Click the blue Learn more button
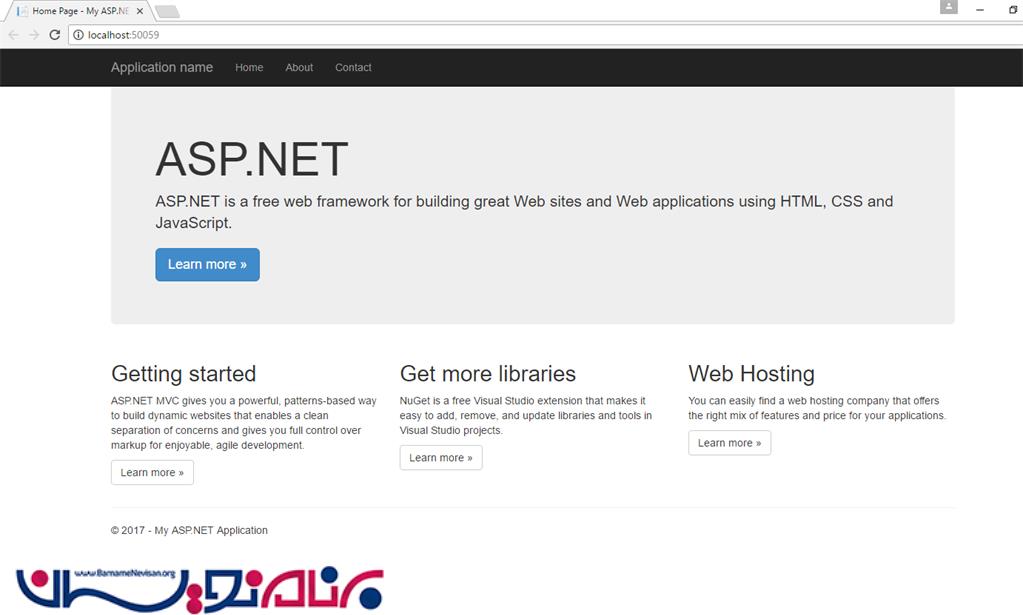The height and width of the screenshot is (615, 1023). (207, 265)
